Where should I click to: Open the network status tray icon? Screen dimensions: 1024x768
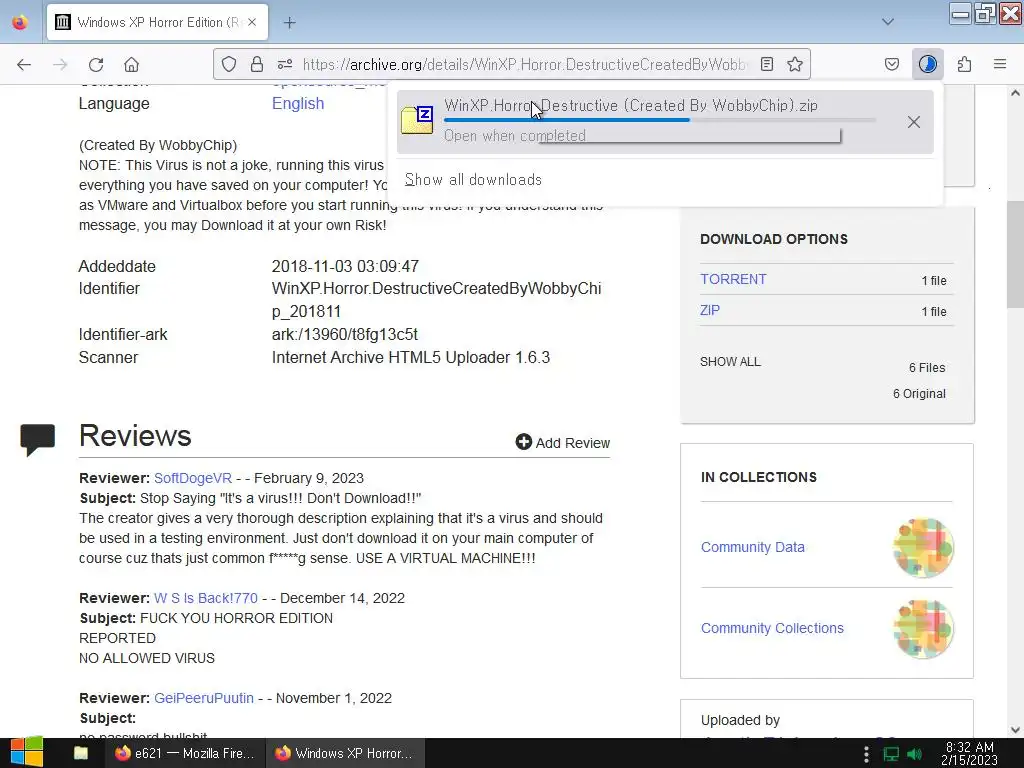891,754
